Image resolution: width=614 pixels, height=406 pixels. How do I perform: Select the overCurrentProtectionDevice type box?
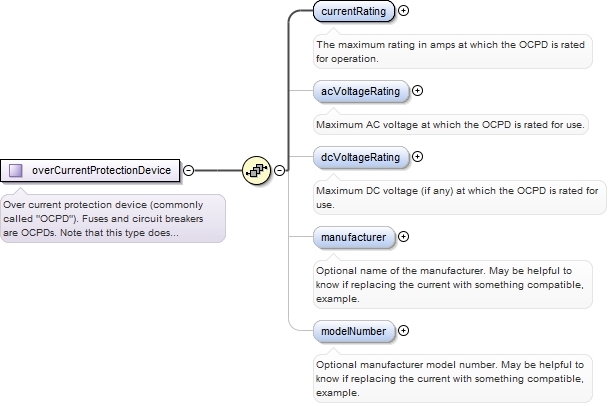[x=90, y=170]
